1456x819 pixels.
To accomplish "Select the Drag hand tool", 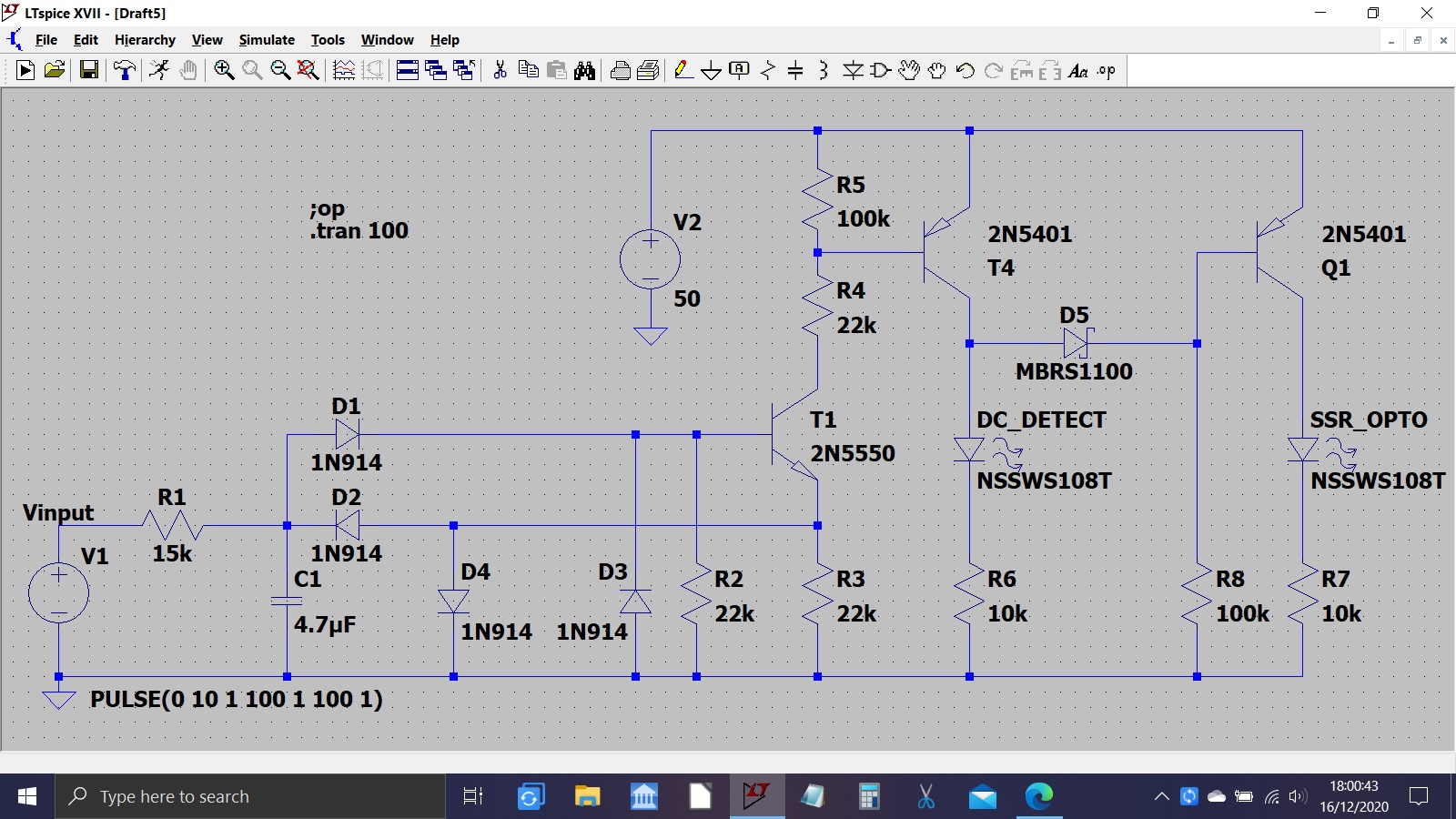I will click(x=937, y=70).
